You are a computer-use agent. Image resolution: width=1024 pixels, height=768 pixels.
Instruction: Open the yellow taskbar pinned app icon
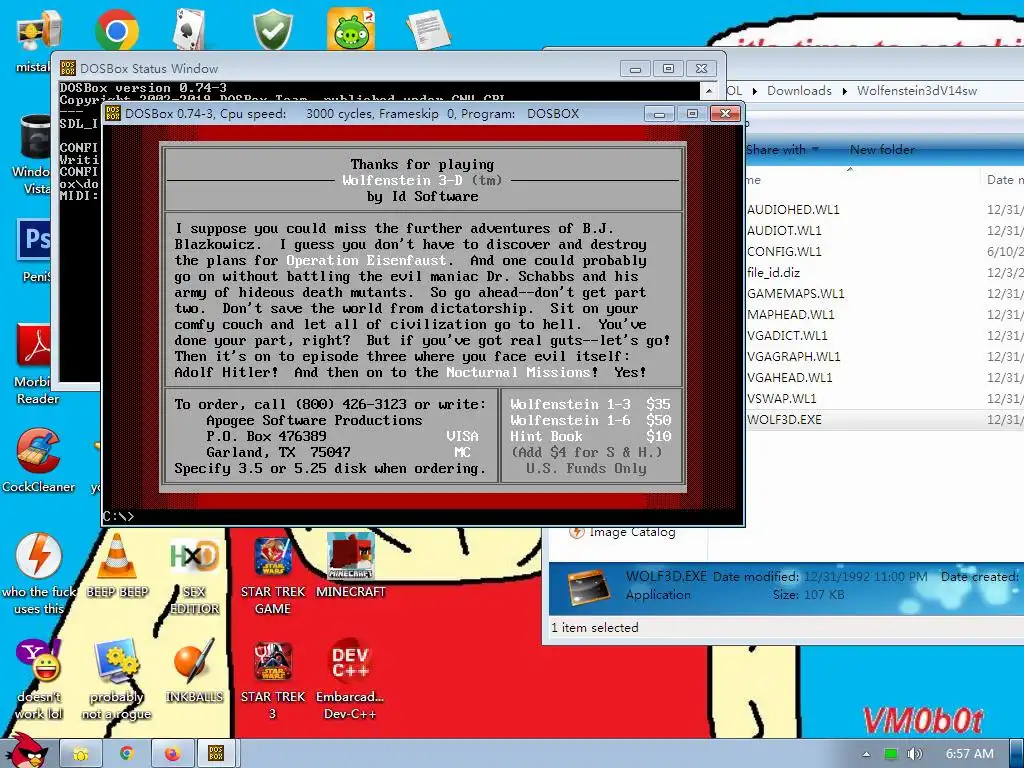pyautogui.click(x=81, y=754)
